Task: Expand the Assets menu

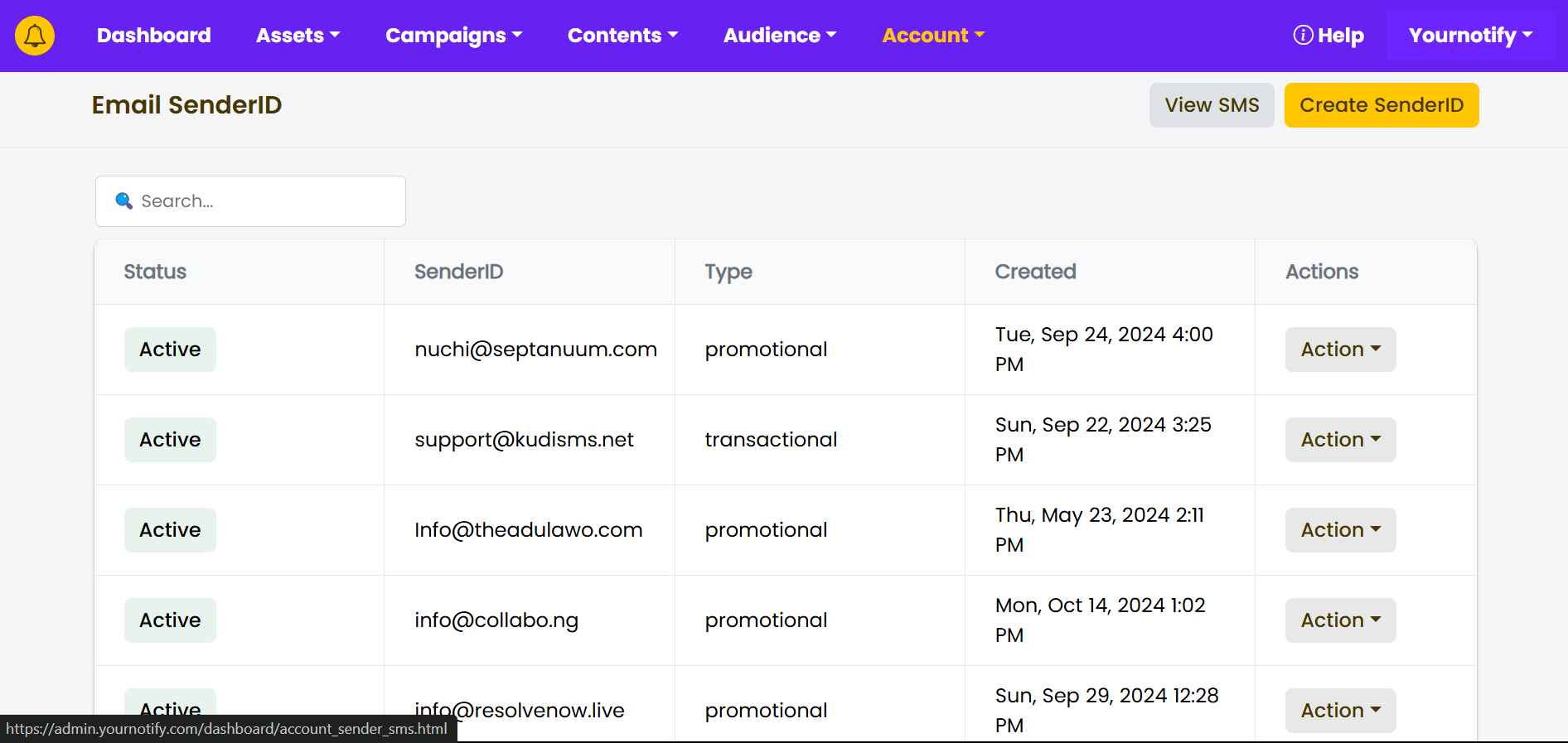Action: pos(298,36)
